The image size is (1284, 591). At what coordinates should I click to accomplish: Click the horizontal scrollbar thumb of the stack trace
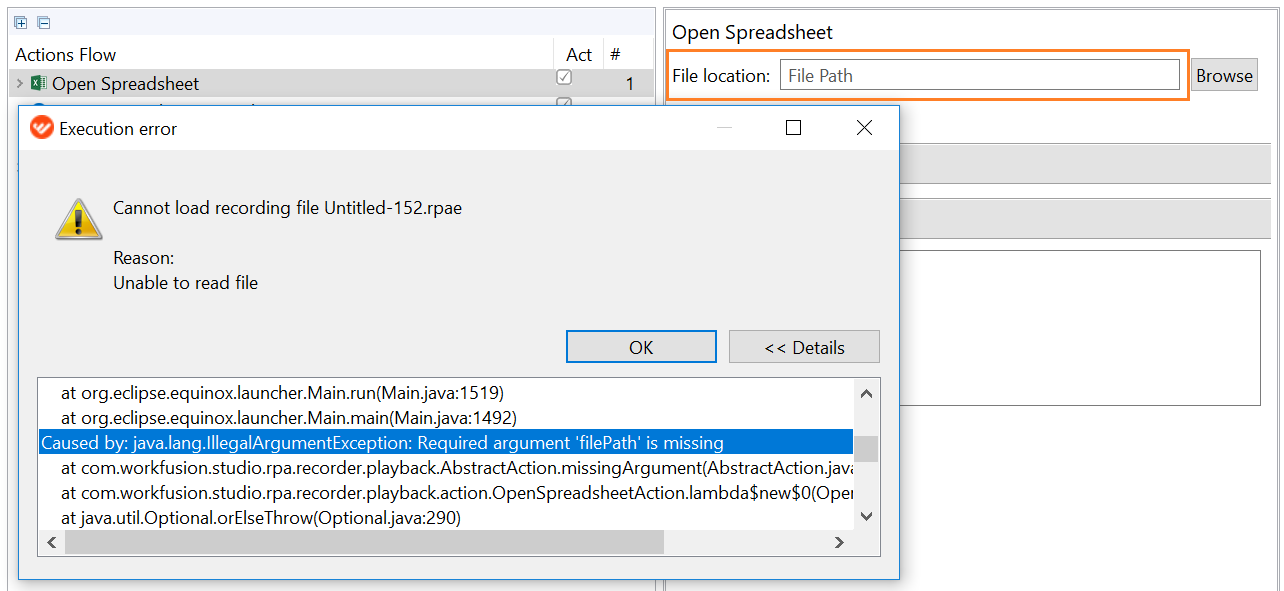coord(364,542)
